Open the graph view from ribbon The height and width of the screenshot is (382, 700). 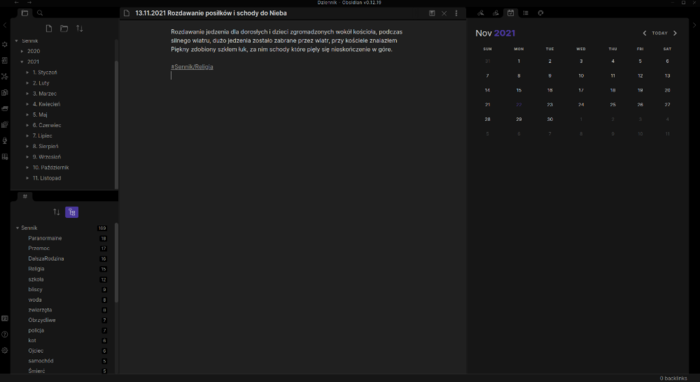(5, 76)
